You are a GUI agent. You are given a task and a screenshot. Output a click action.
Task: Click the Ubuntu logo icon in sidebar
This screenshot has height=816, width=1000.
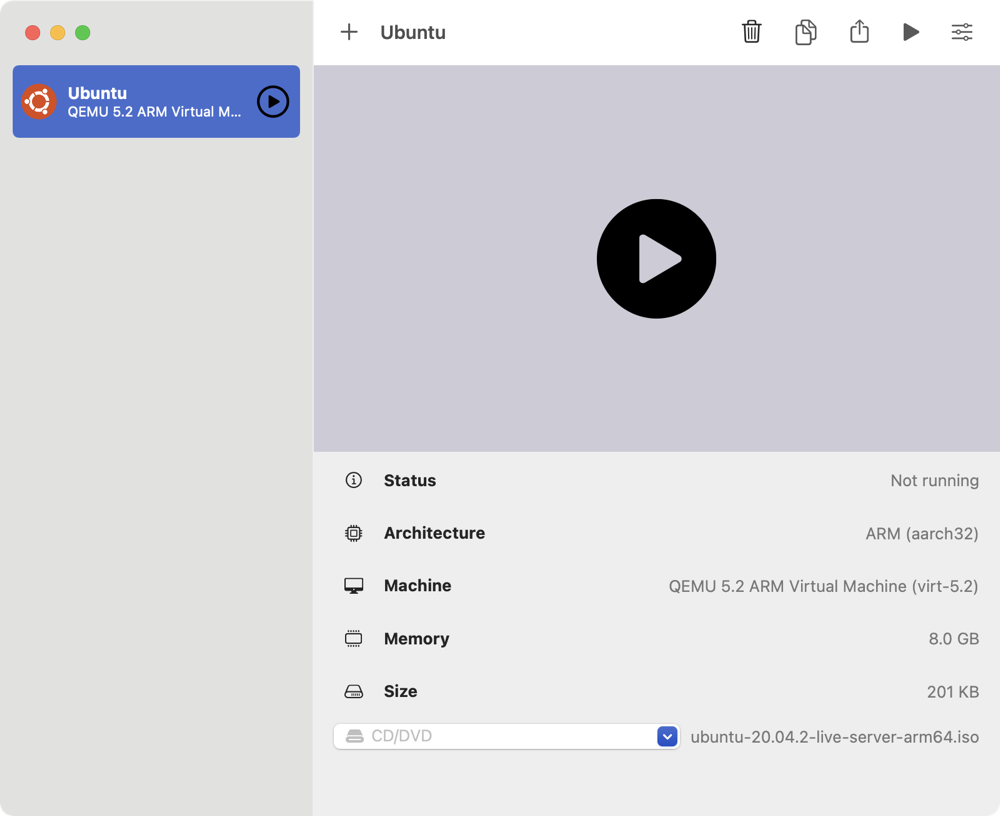[x=39, y=102]
